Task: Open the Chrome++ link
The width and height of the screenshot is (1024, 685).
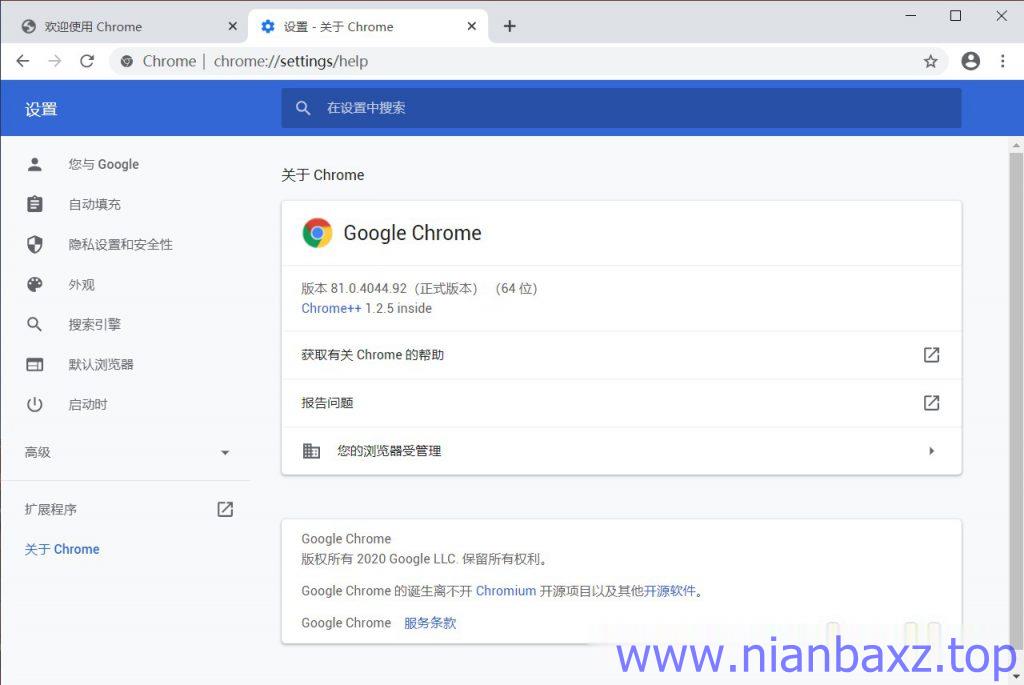Action: [x=331, y=308]
